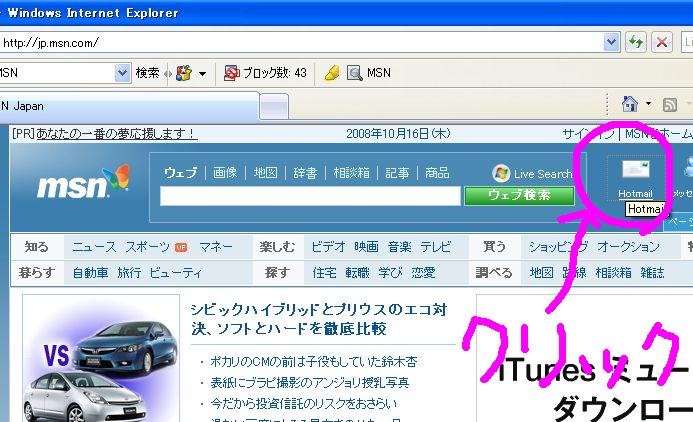Expand the arrow next to butterfly icon
The image size is (693, 422).
point(202,73)
